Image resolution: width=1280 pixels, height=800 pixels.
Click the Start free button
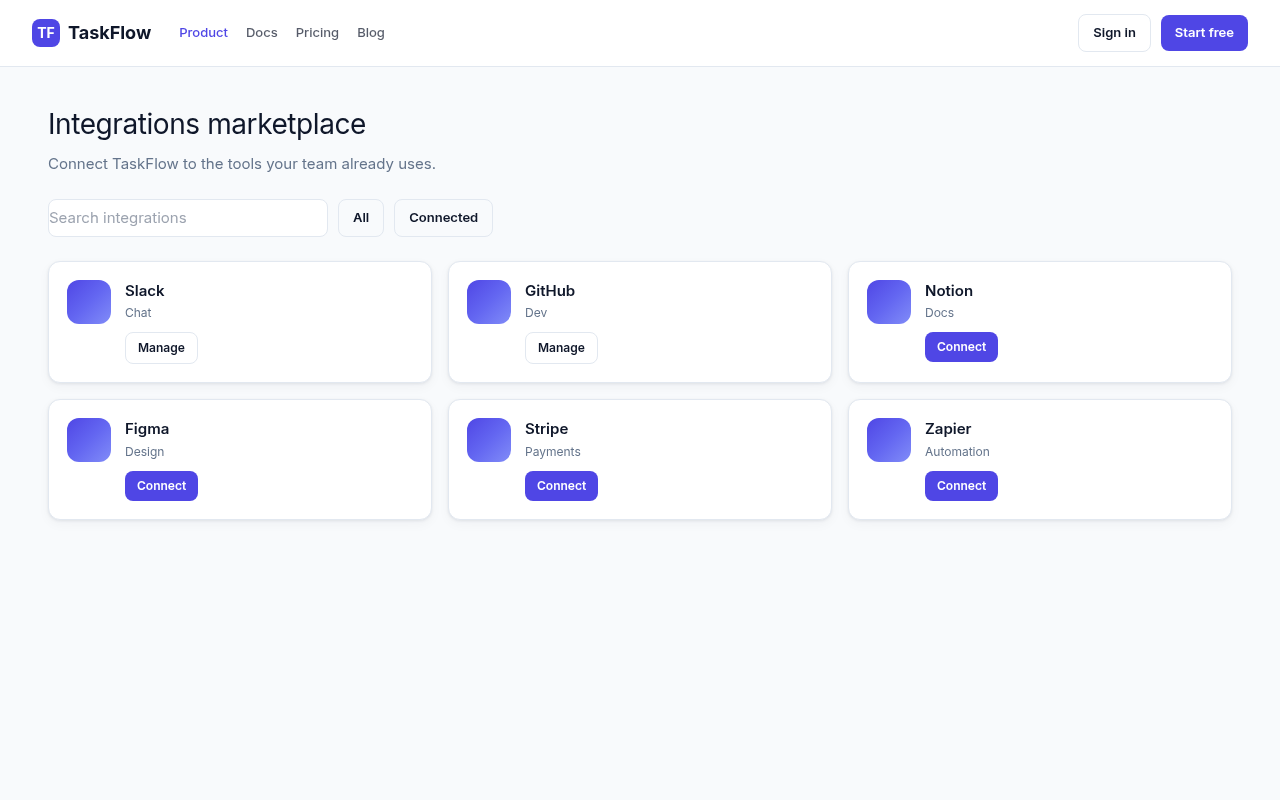(1204, 33)
